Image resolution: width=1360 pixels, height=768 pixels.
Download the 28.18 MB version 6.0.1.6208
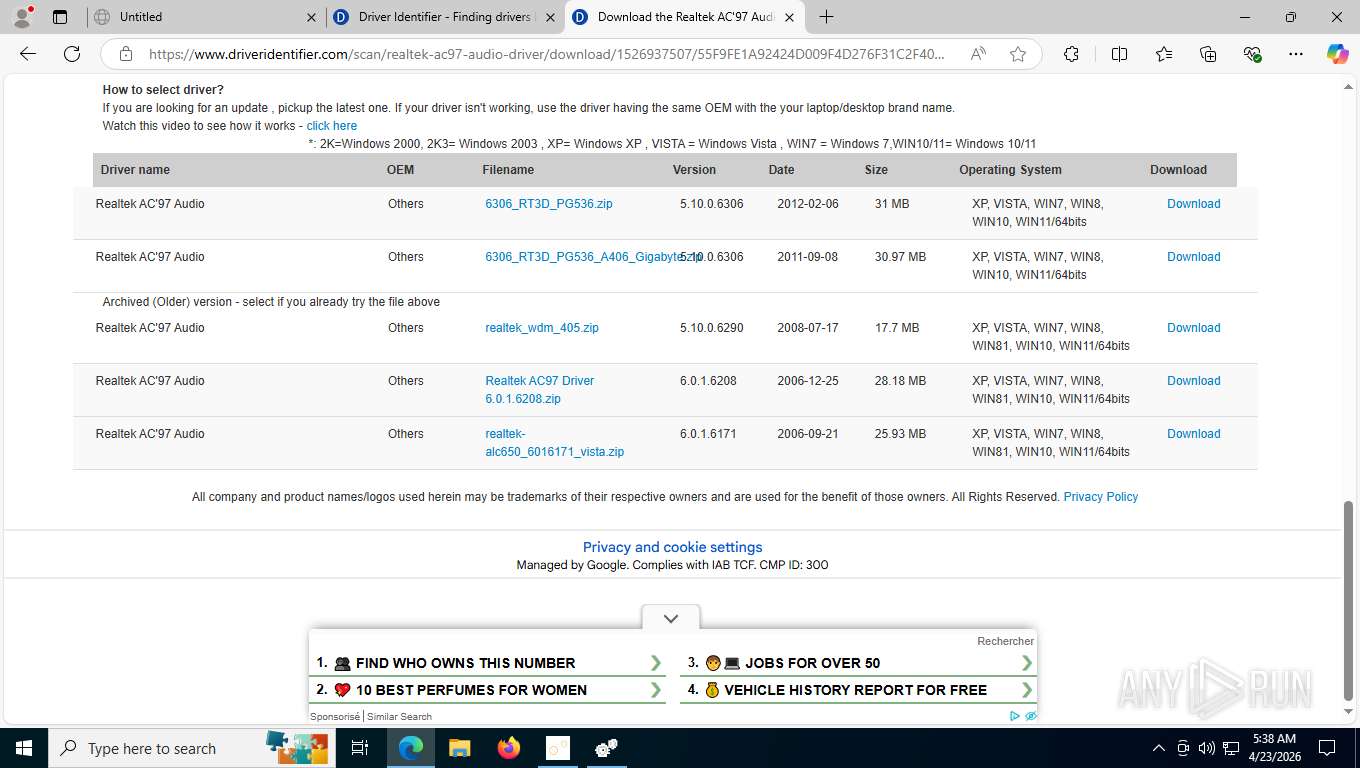1194,381
